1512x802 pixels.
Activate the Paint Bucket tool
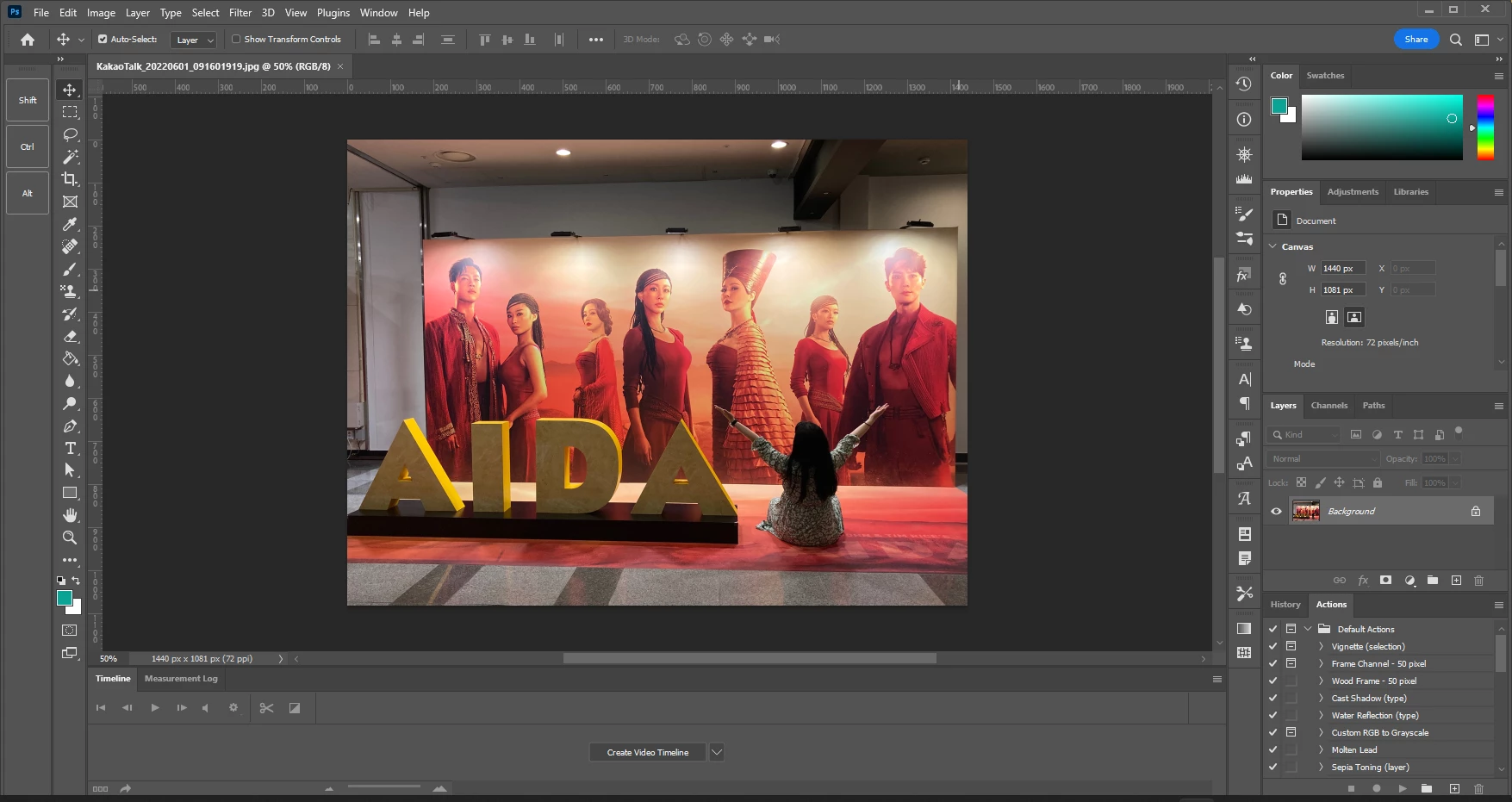[x=70, y=358]
